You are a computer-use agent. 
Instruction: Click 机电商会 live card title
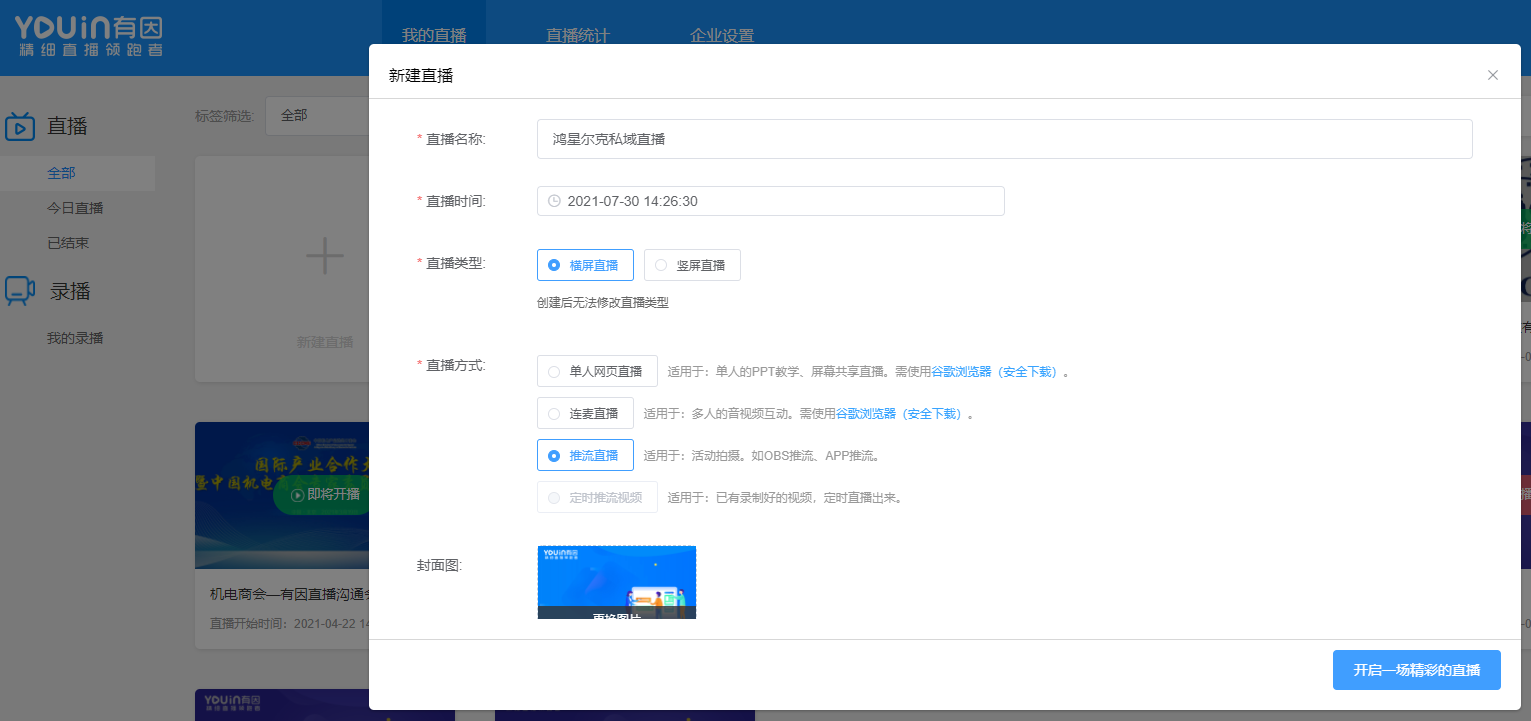click(x=290, y=594)
